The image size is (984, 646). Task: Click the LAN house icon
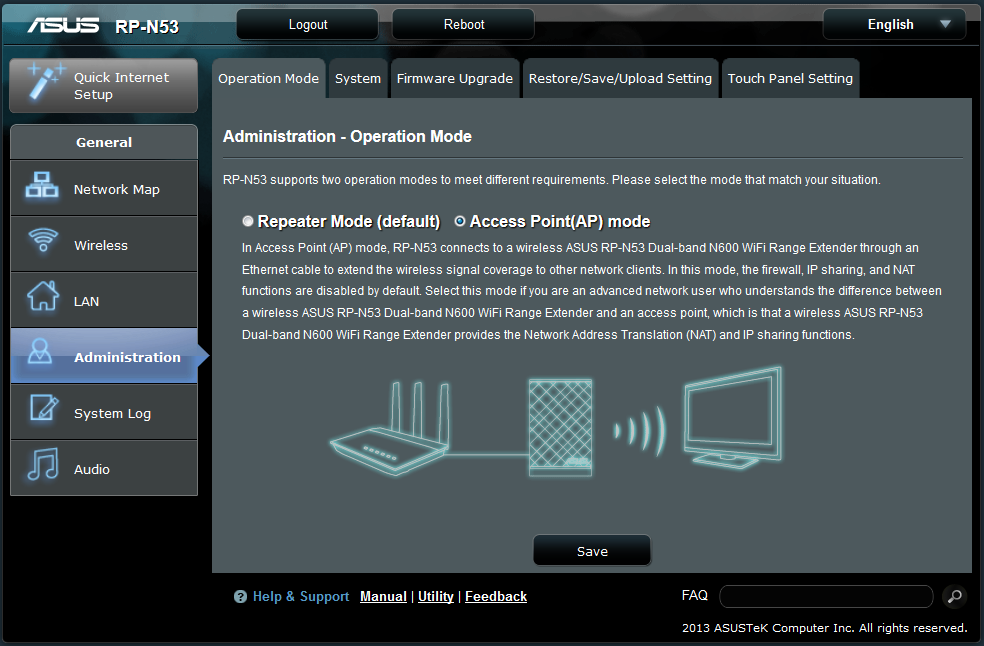pos(42,299)
